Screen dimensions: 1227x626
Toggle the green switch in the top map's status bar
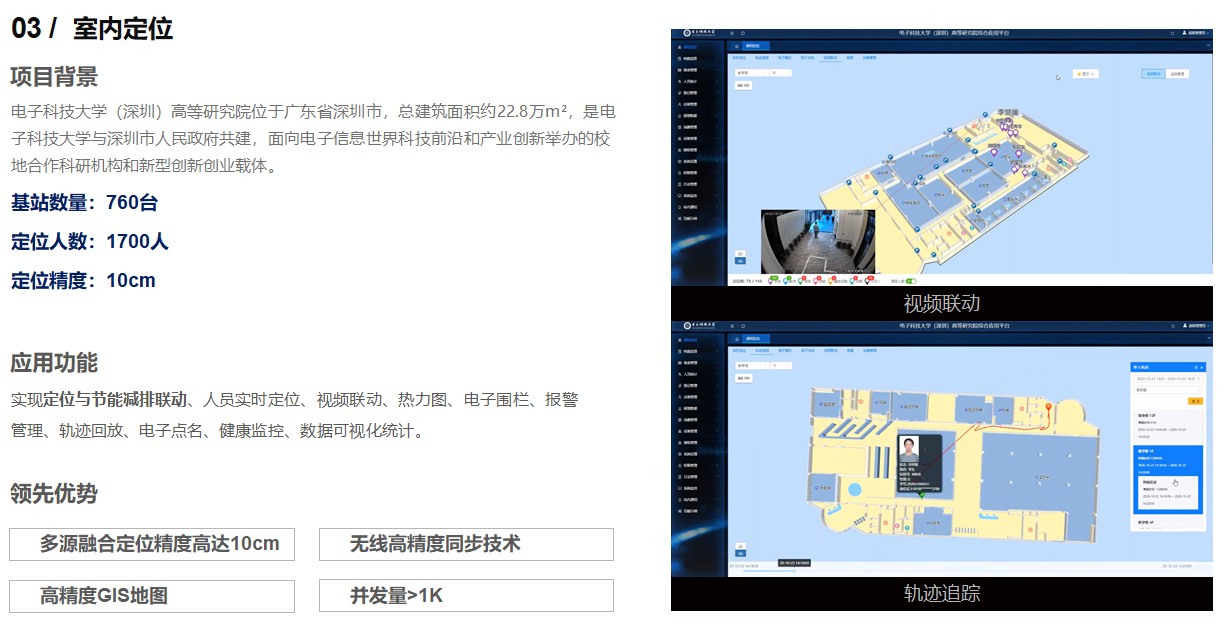[x=910, y=281]
